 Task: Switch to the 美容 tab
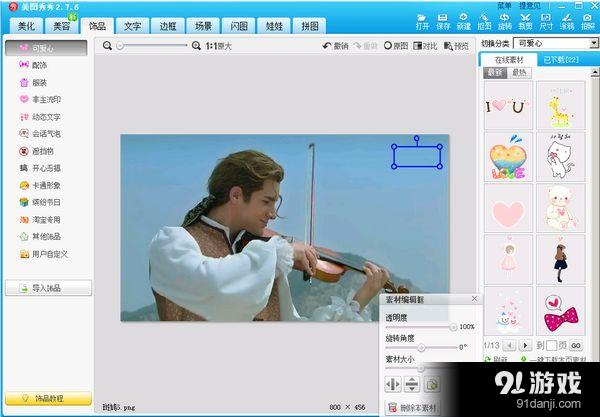pos(62,26)
